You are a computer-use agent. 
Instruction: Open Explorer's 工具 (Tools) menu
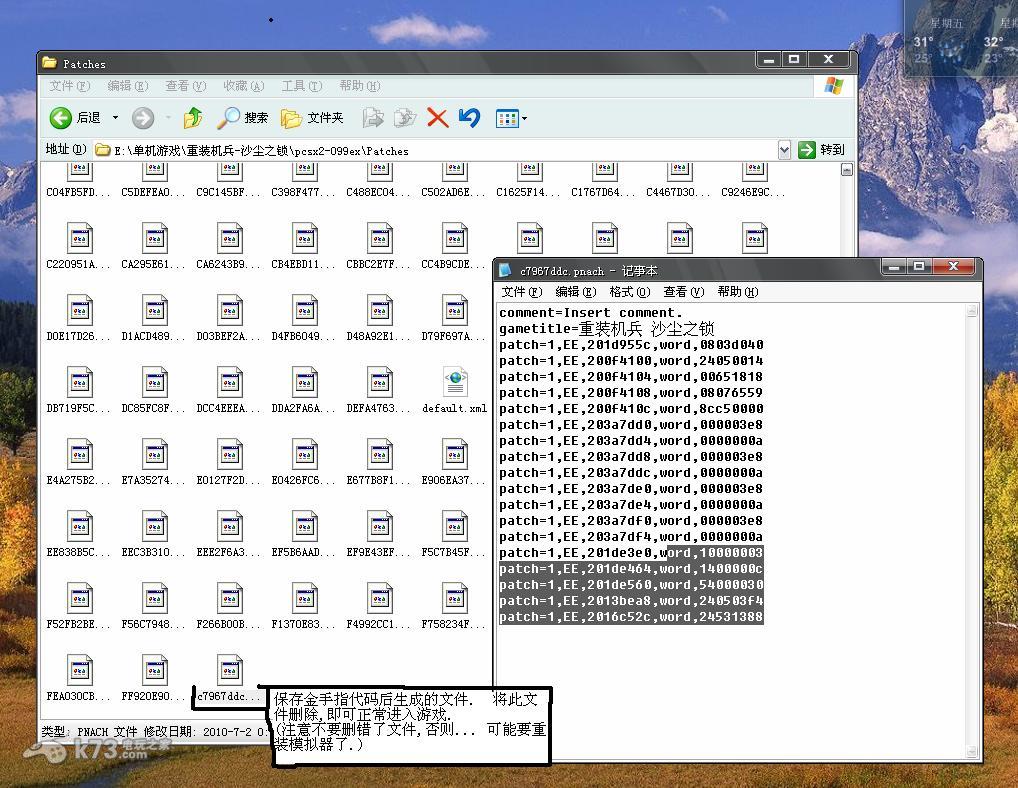tap(301, 86)
